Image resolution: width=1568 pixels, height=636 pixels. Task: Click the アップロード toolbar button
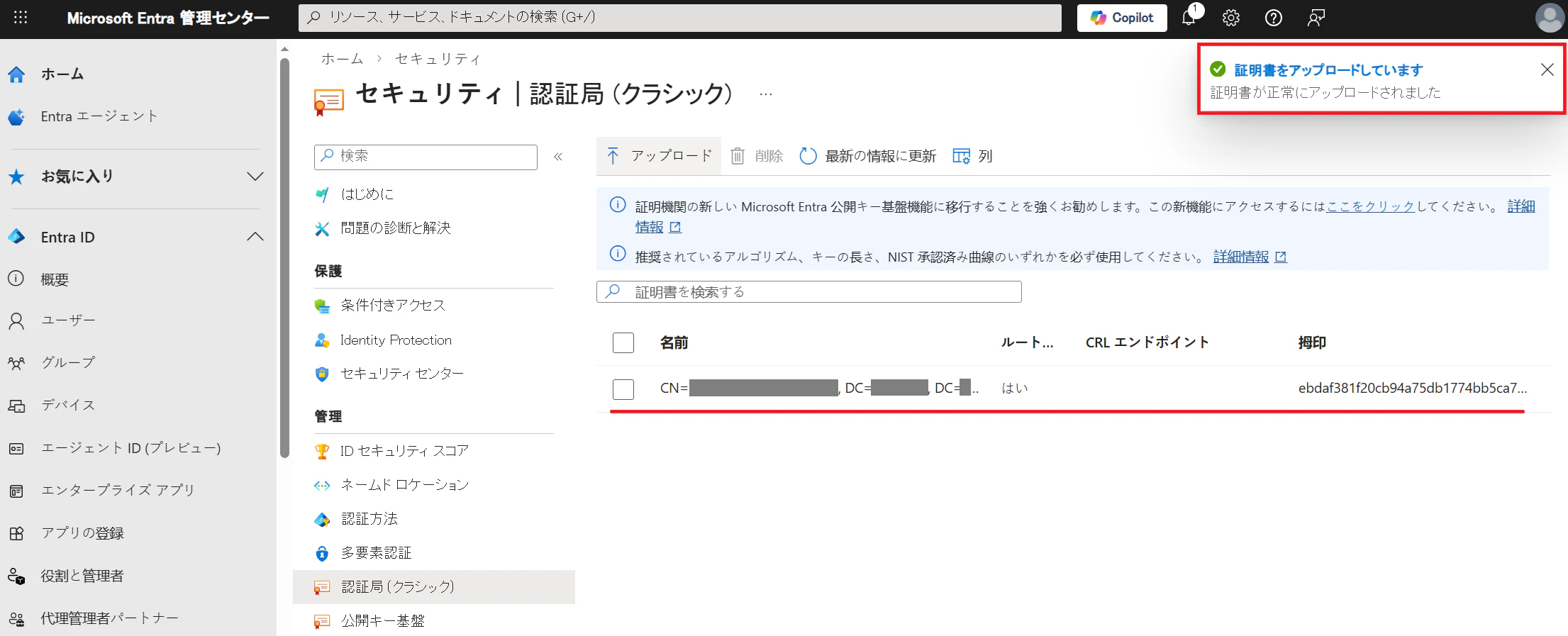[x=659, y=156]
